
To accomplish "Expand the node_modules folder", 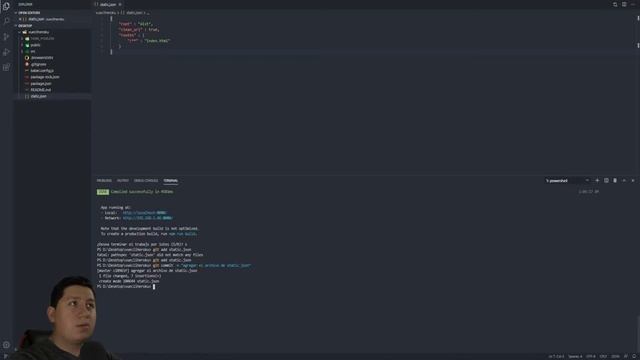I will click(42, 38).
